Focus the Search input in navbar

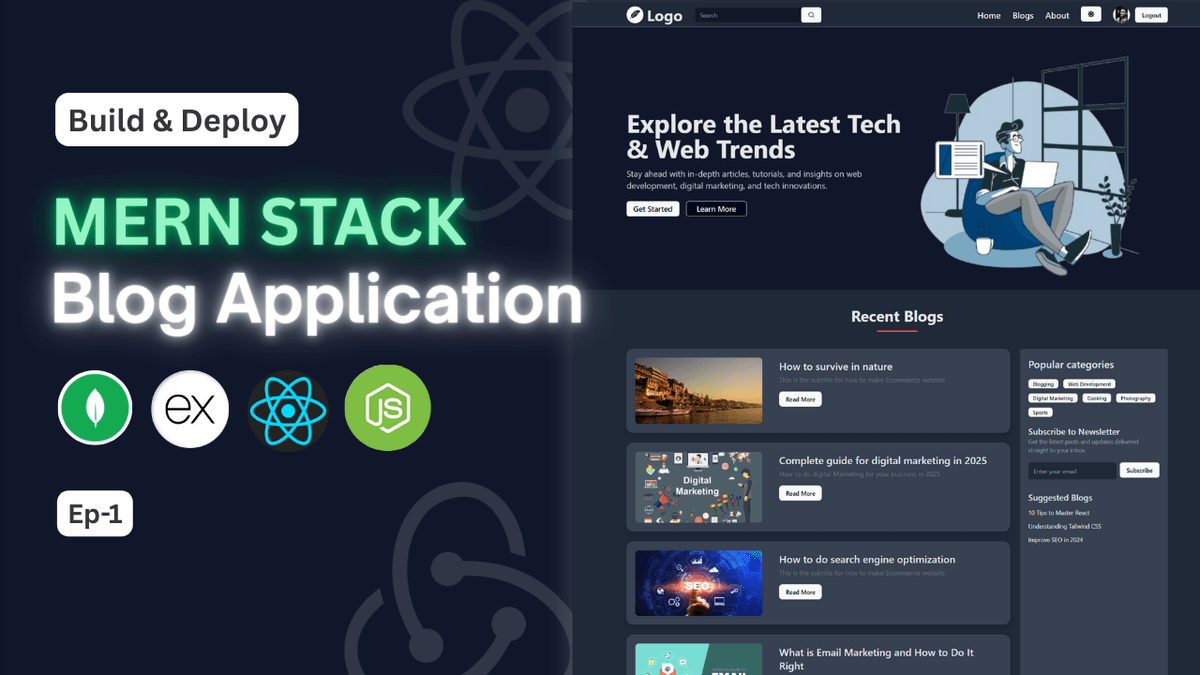point(747,15)
